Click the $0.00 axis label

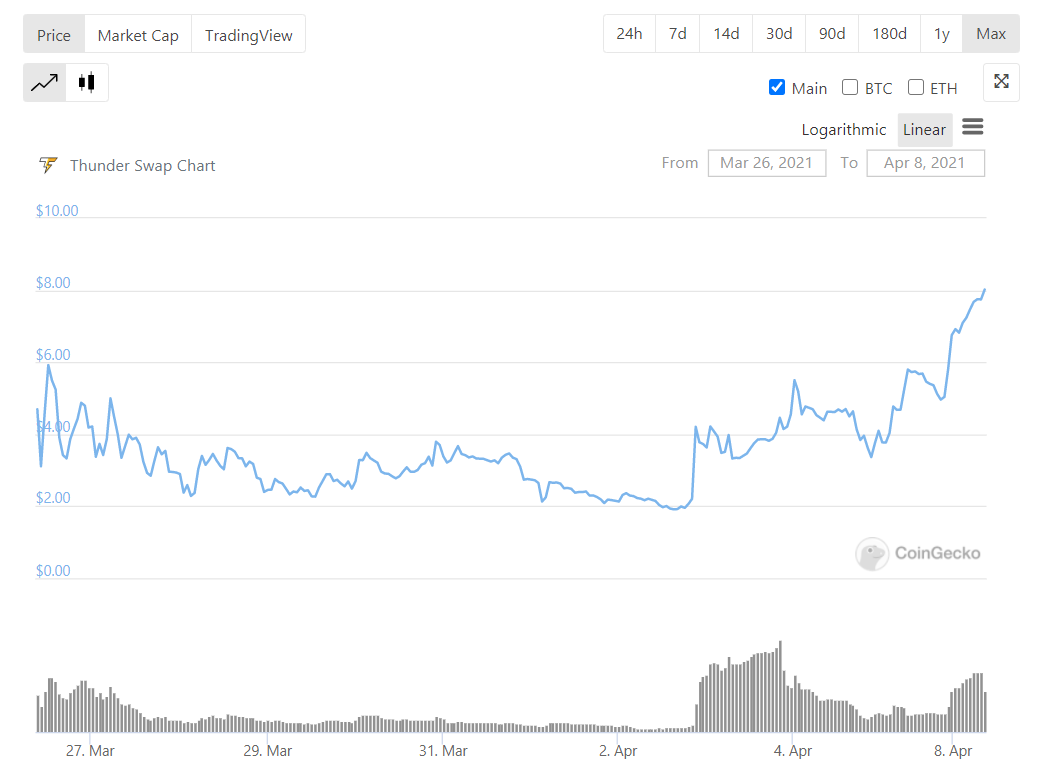click(53, 570)
